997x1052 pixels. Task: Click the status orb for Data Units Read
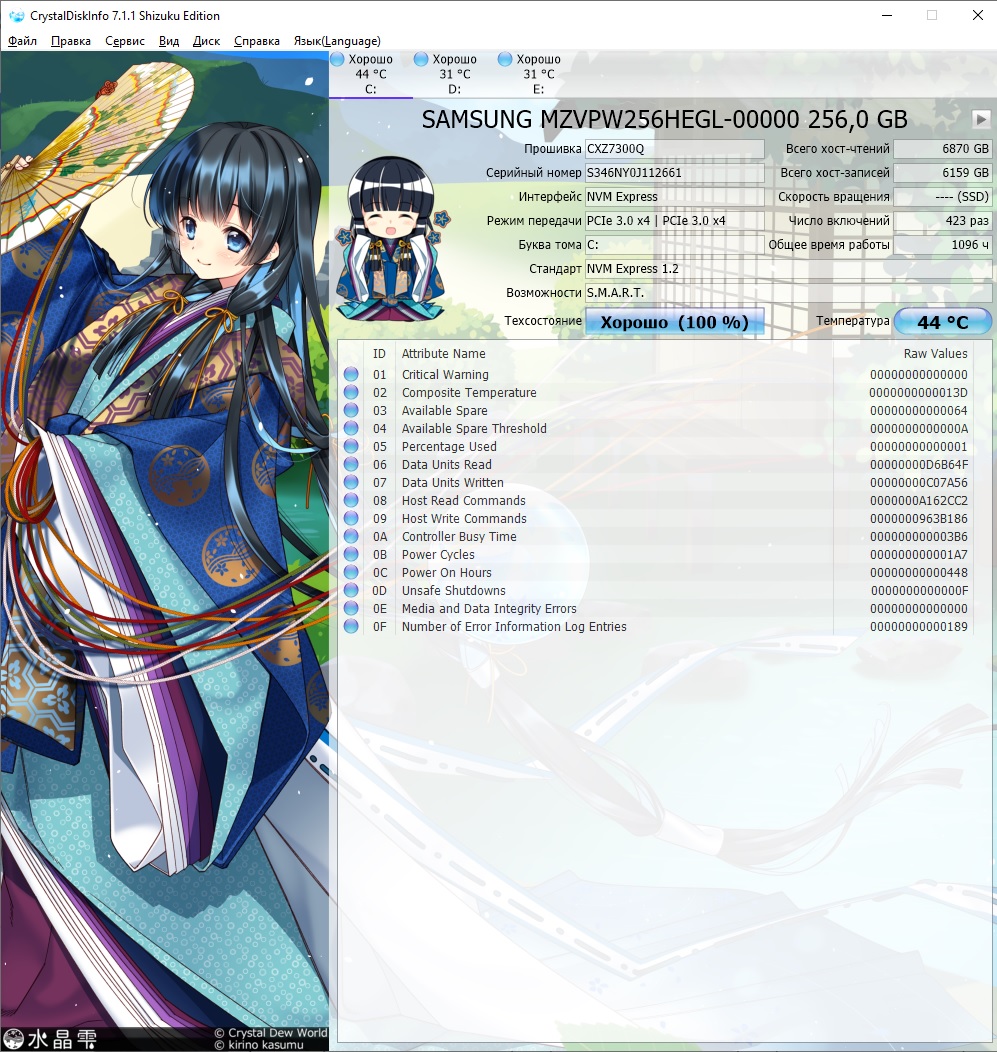(351, 464)
